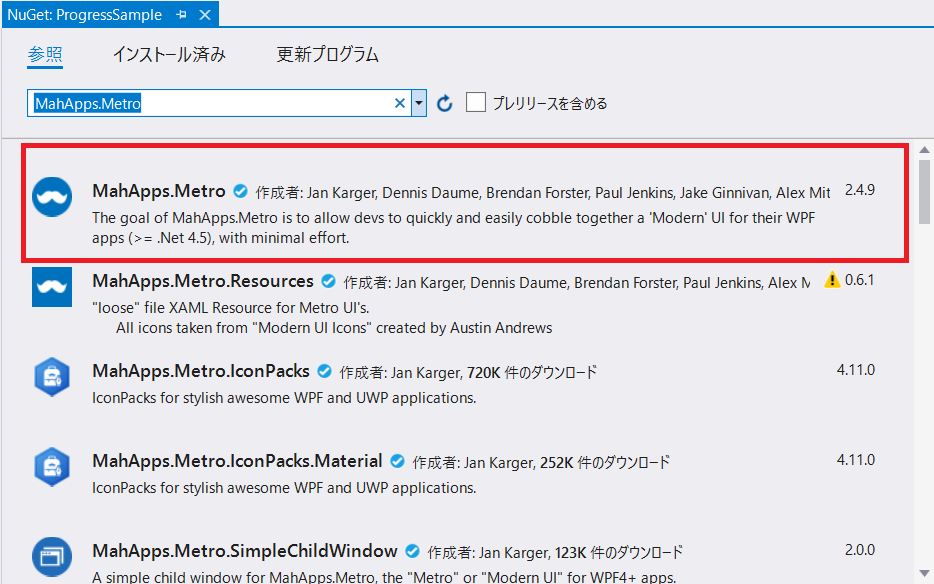Screen dimensions: 934x584
Task: Click 'The goal of MahApps.Metro' description text
Action: 453,228
